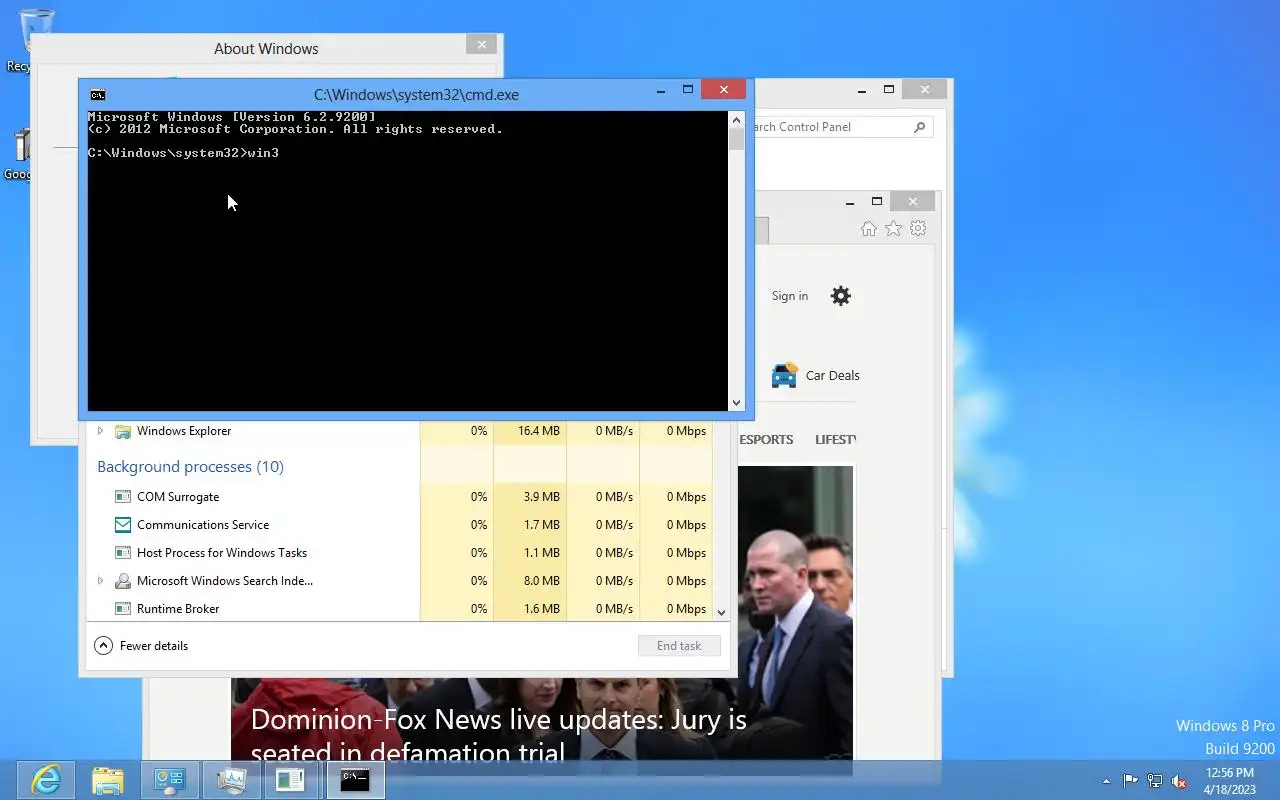Select Host Process for Windows Tasks
This screenshot has height=800, width=1280.
click(x=222, y=553)
